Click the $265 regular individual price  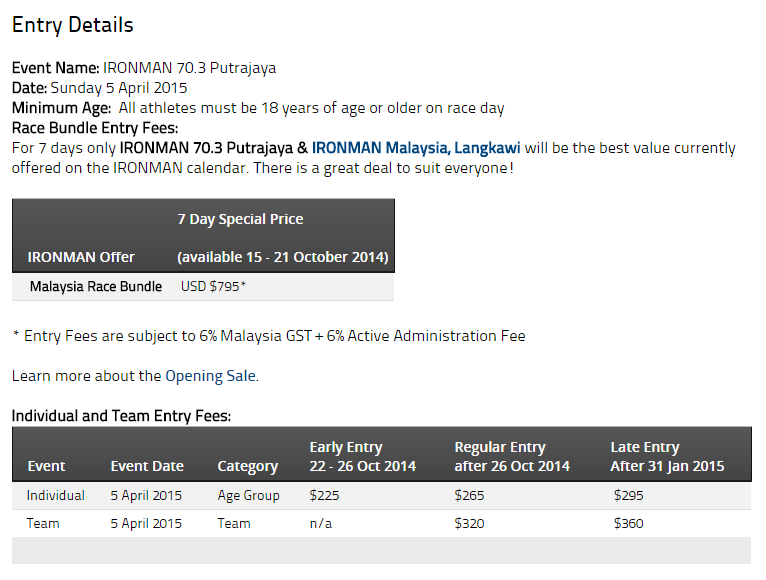coord(469,495)
